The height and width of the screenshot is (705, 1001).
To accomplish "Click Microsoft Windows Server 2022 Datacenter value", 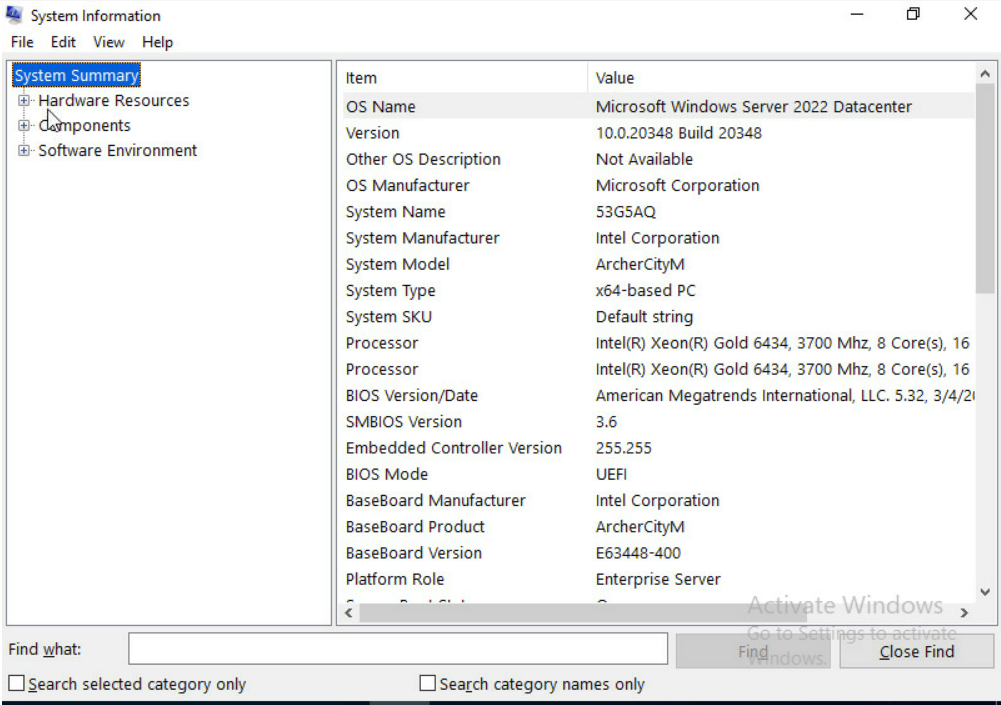I will [x=754, y=107].
